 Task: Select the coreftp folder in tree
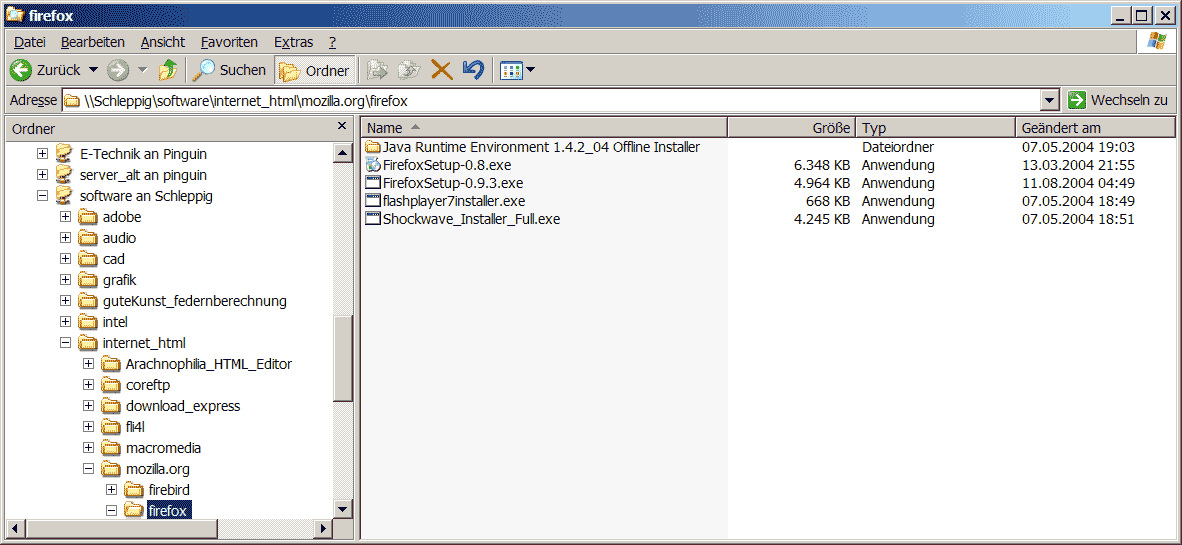coord(148,385)
